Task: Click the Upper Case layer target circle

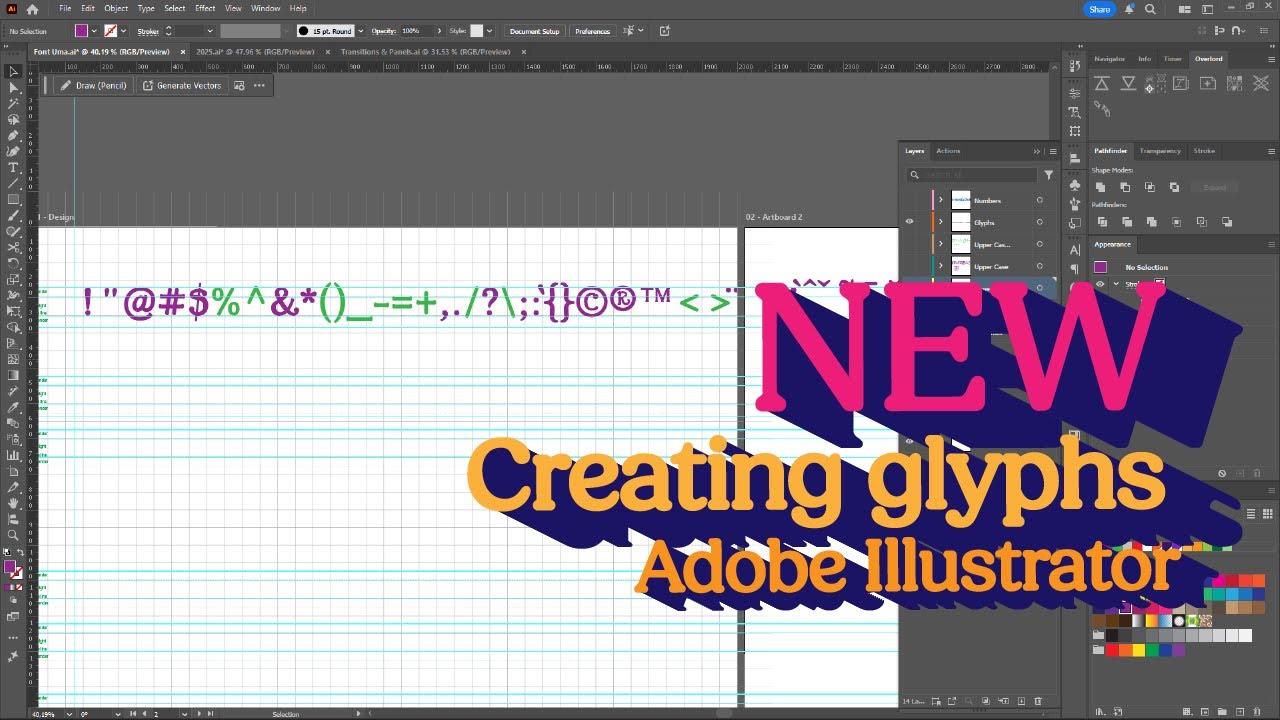Action: click(1039, 267)
